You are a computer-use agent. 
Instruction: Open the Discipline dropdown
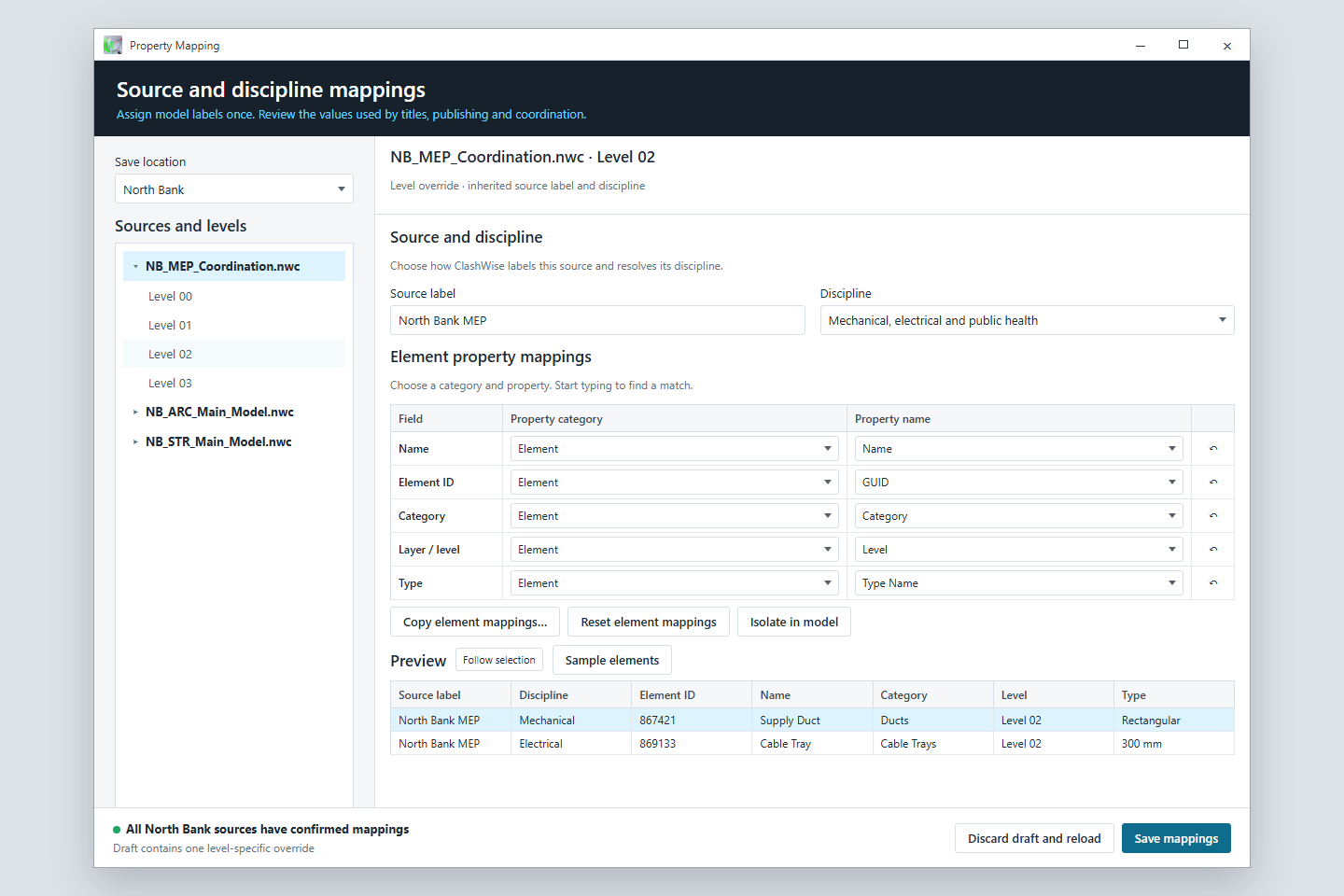coord(1027,320)
